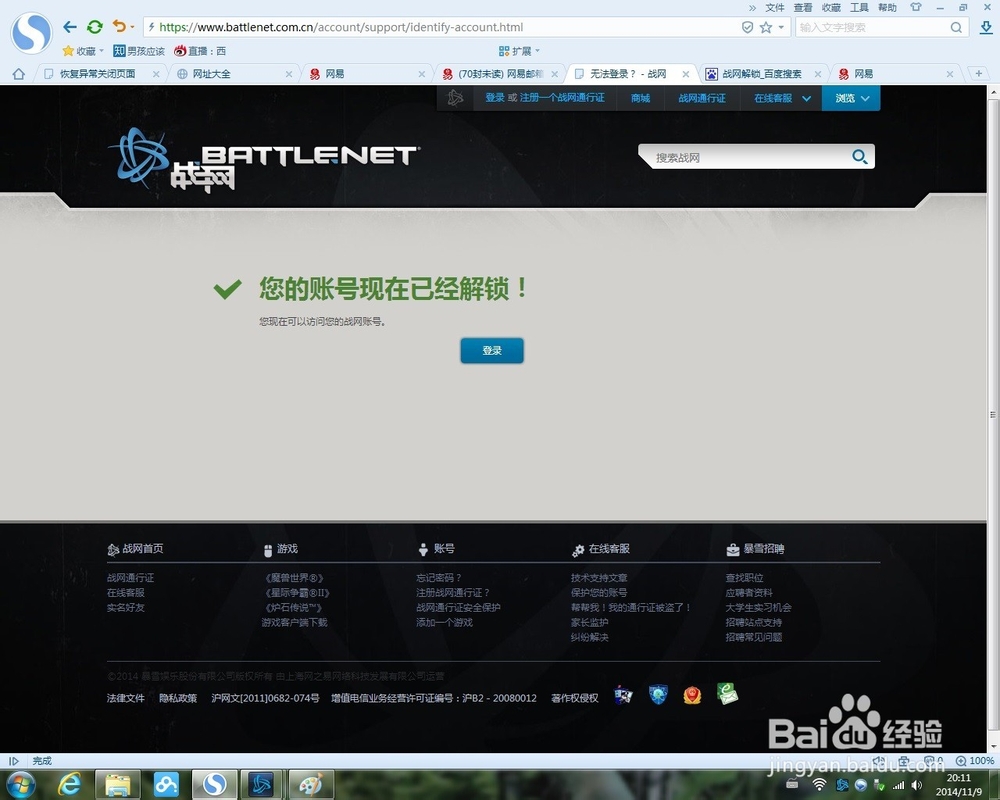This screenshot has height=800, width=1000.
Task: Open Battle.net app from taskbar
Action: 262,785
